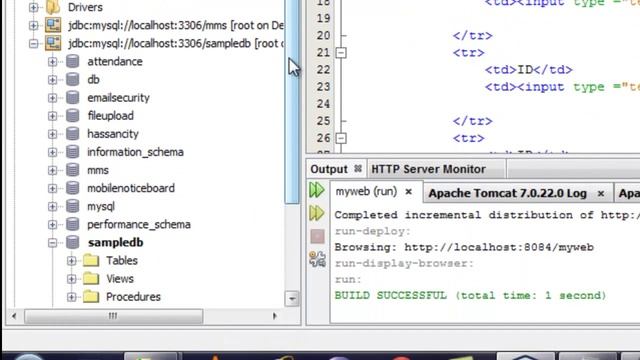Expand the mysql database node
The width and height of the screenshot is (640, 360).
pos(52,207)
